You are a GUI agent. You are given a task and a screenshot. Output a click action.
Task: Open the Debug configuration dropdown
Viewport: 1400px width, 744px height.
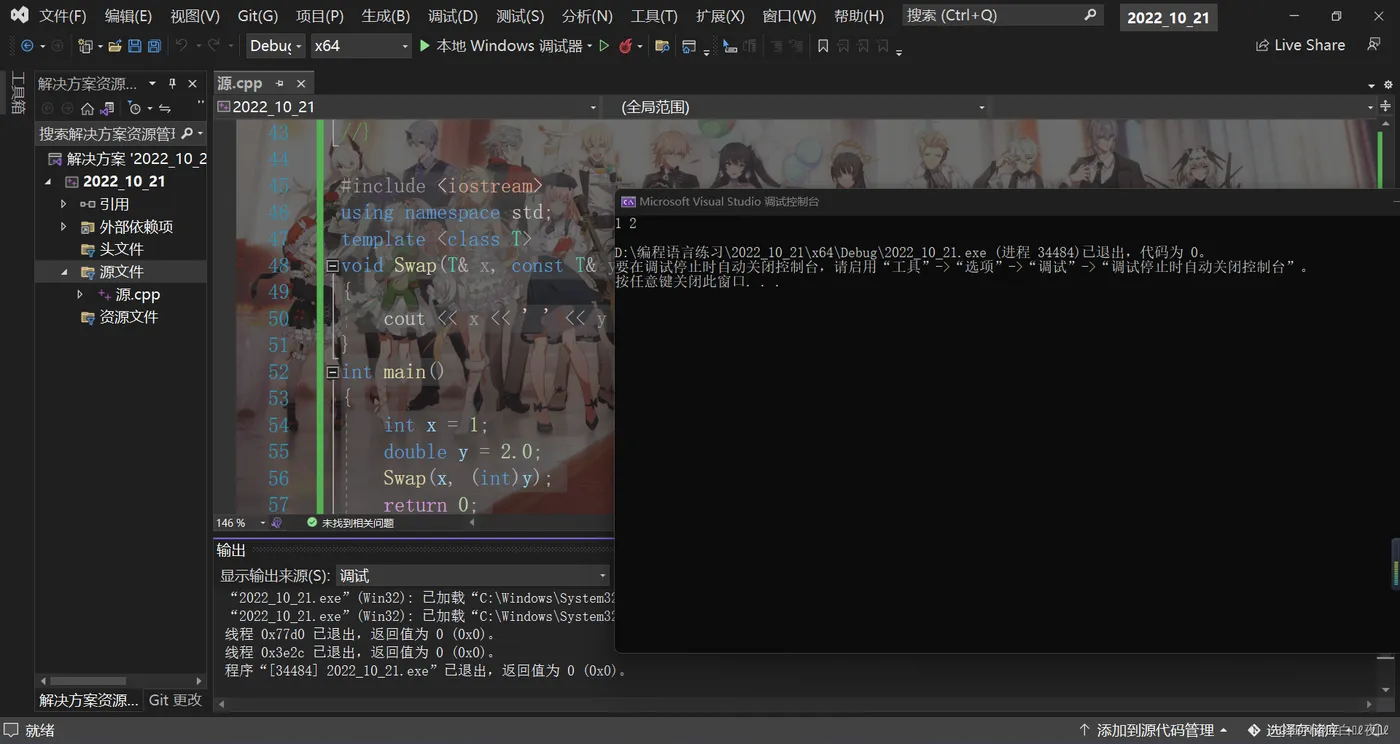pyautogui.click(x=276, y=46)
